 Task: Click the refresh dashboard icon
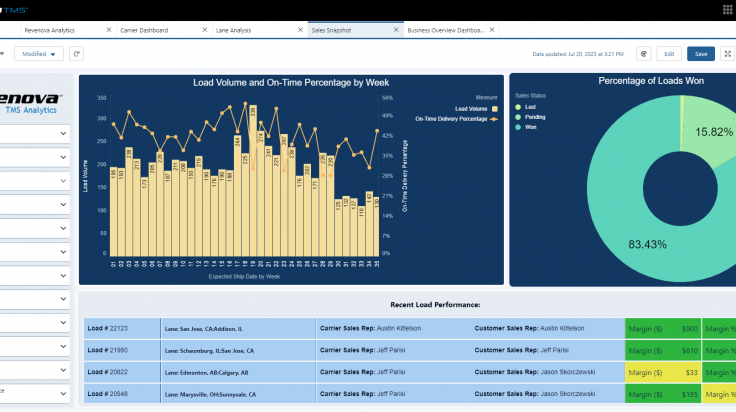[x=76, y=53]
